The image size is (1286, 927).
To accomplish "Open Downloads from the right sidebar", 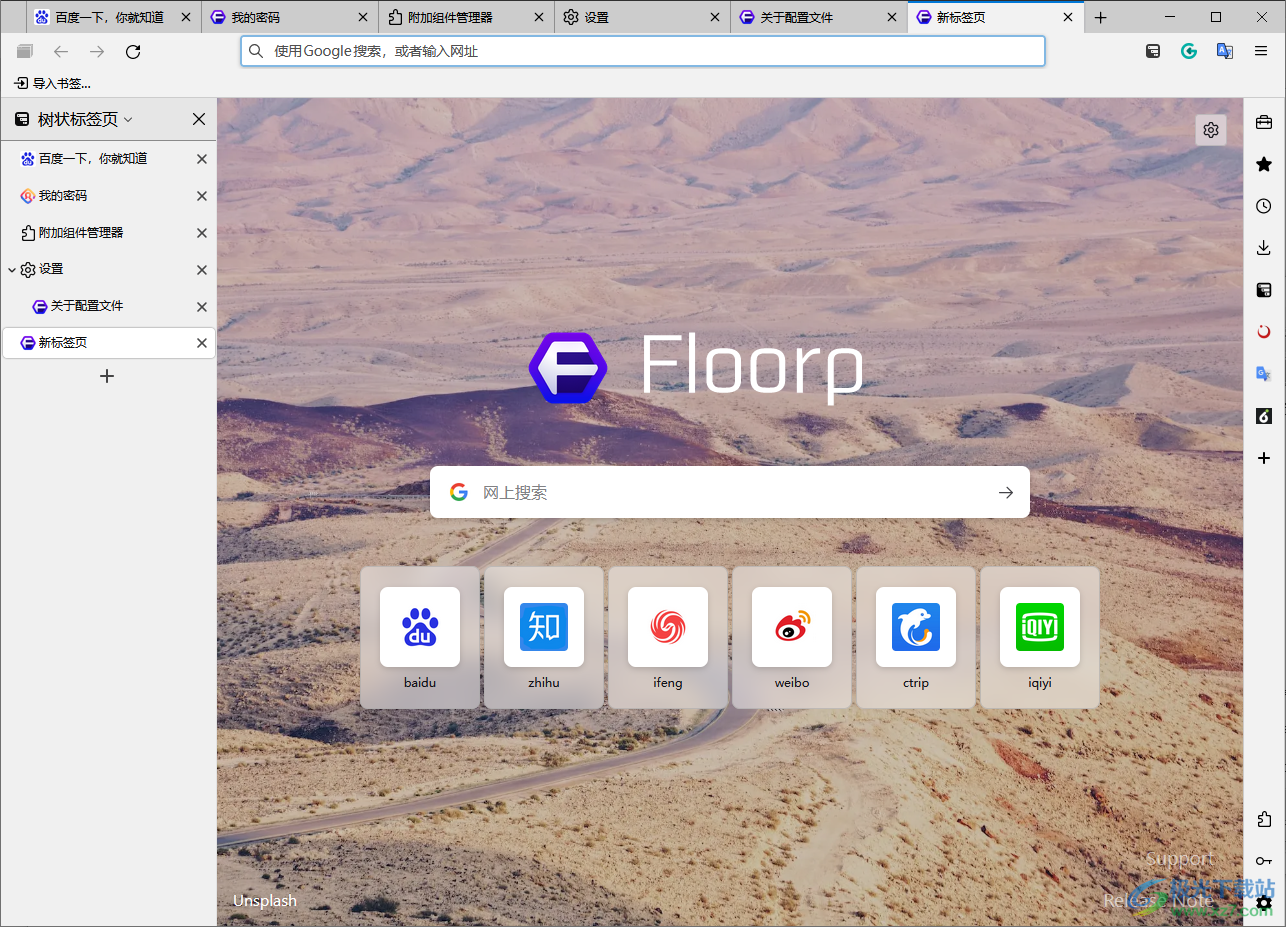I will click(1263, 247).
